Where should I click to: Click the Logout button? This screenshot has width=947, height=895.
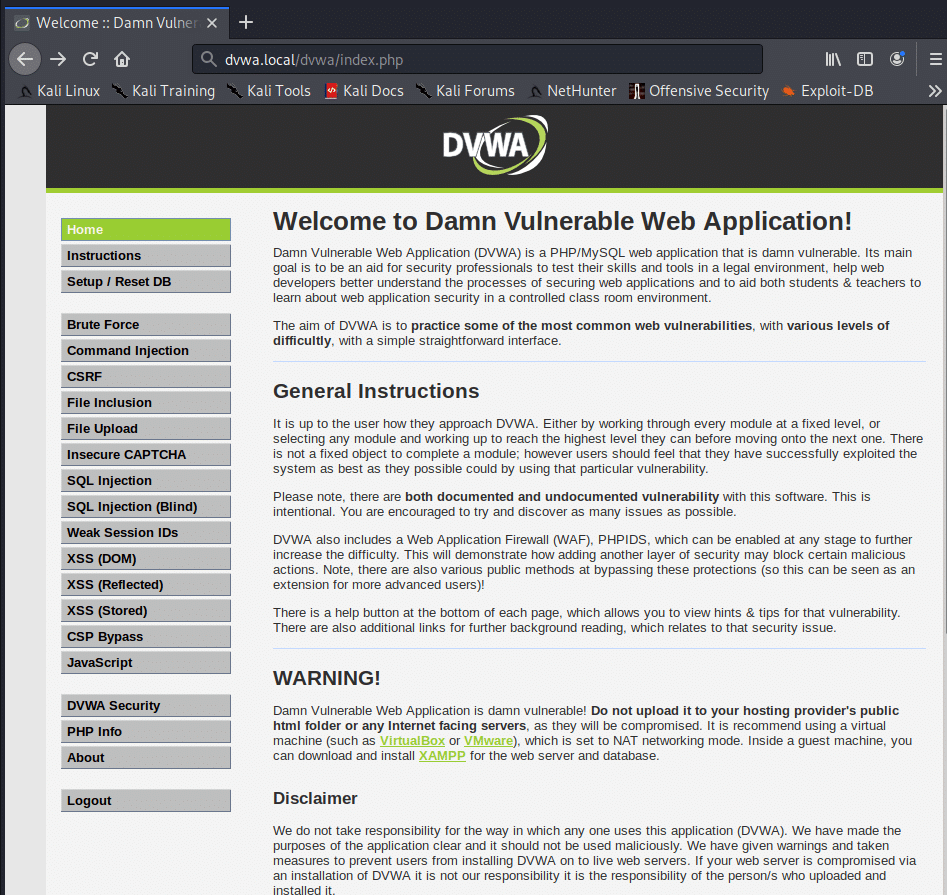point(145,801)
